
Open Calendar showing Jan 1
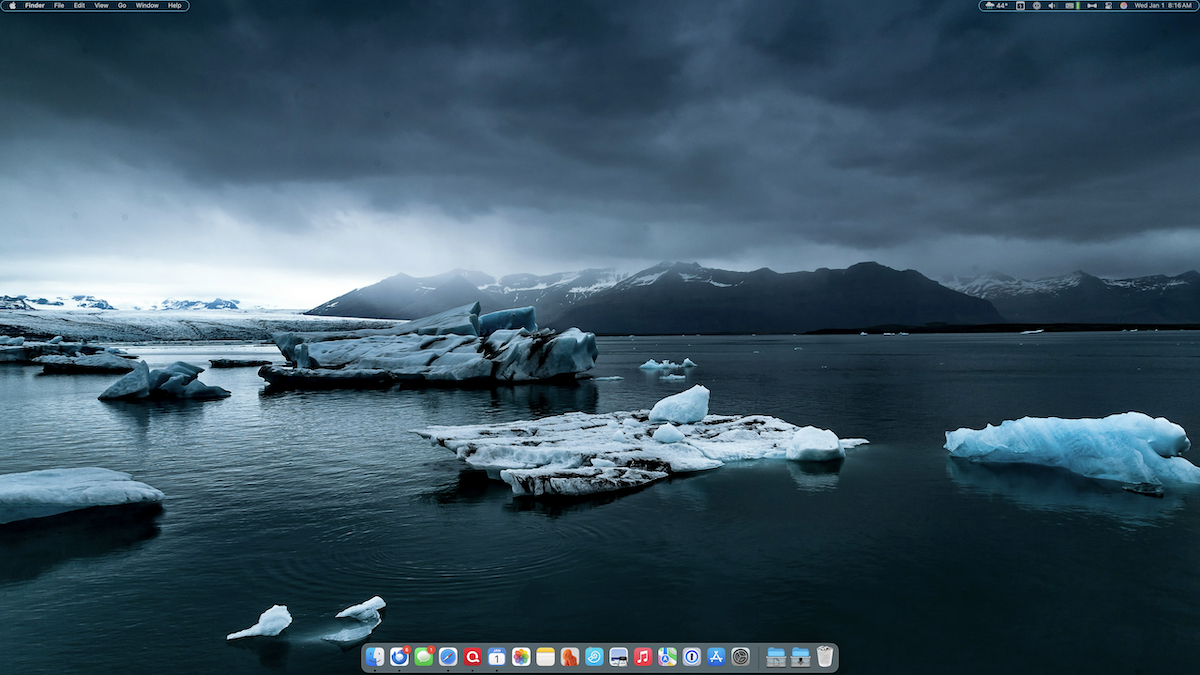[x=497, y=657]
